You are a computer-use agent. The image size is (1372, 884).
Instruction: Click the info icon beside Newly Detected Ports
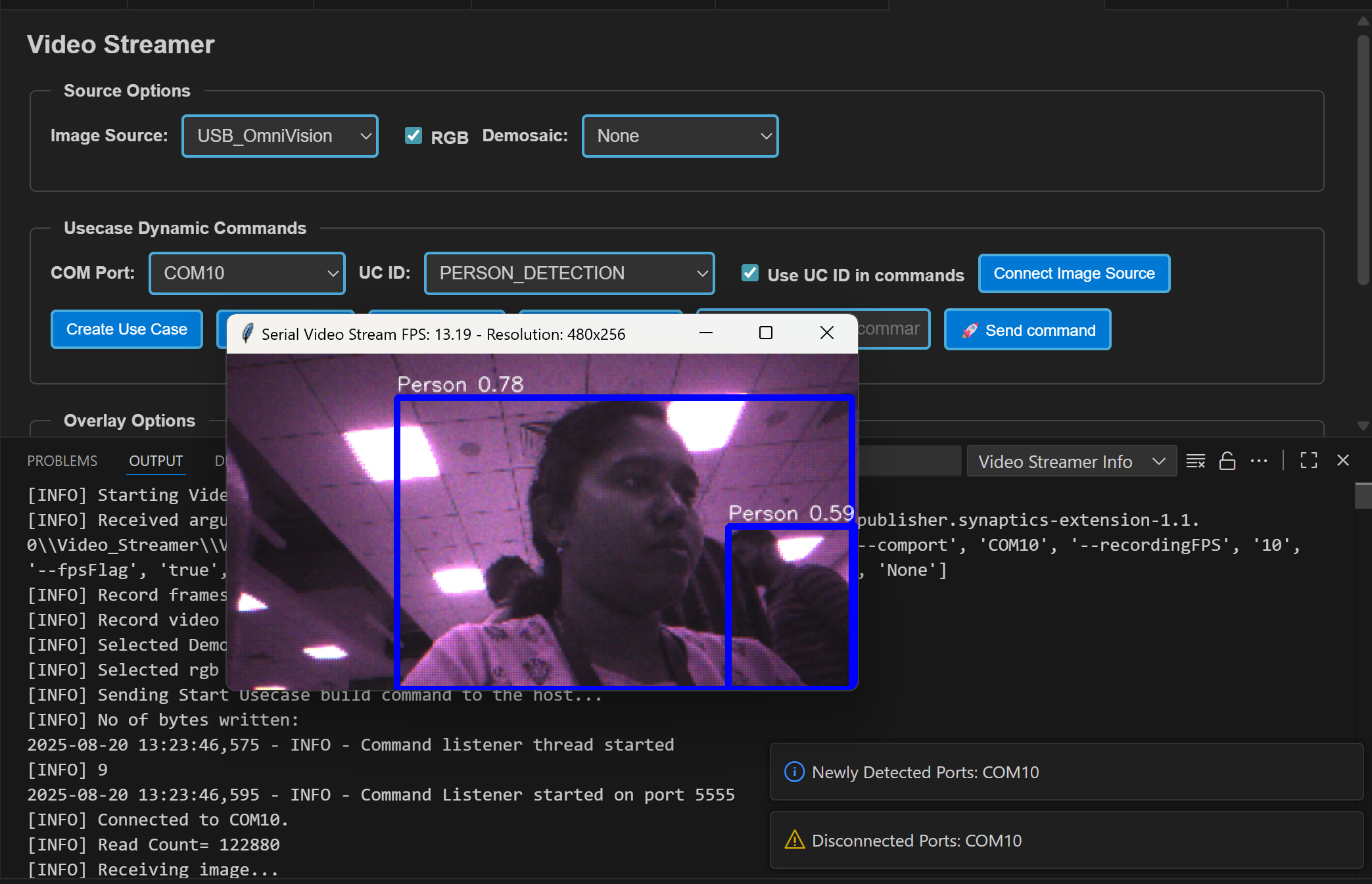click(x=793, y=772)
